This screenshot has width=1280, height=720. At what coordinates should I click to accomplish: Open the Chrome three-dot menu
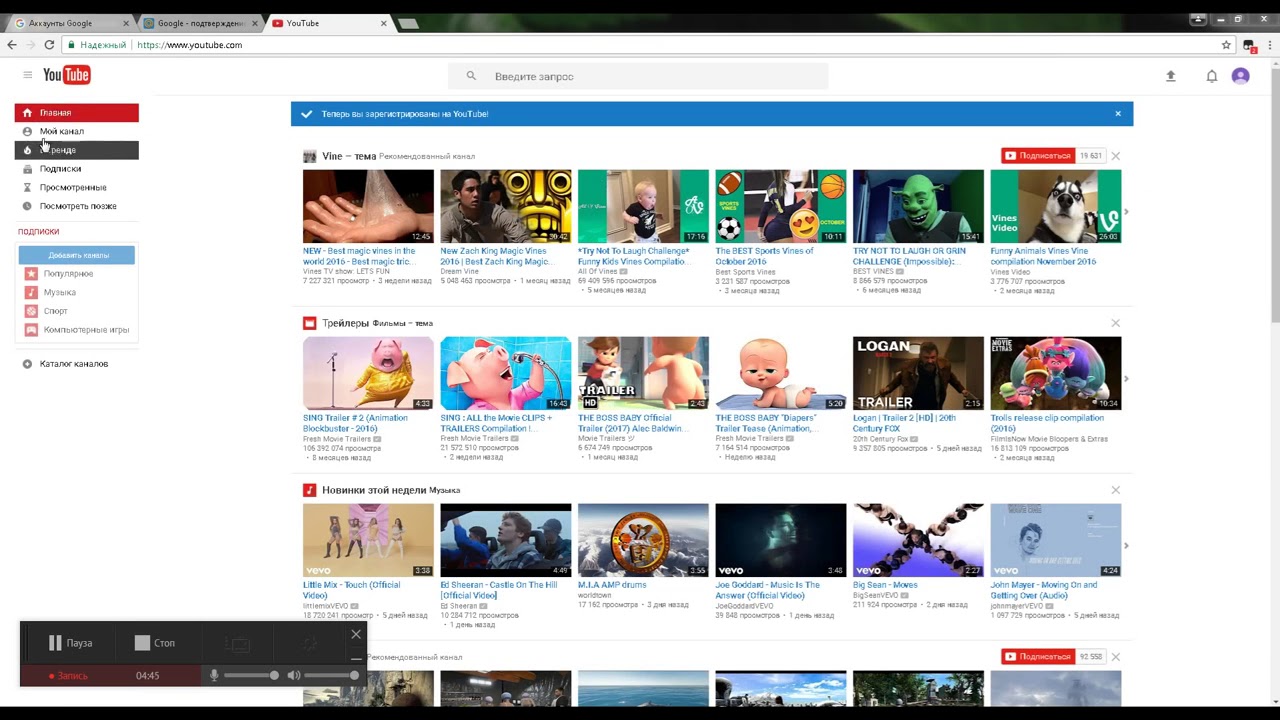1268,45
